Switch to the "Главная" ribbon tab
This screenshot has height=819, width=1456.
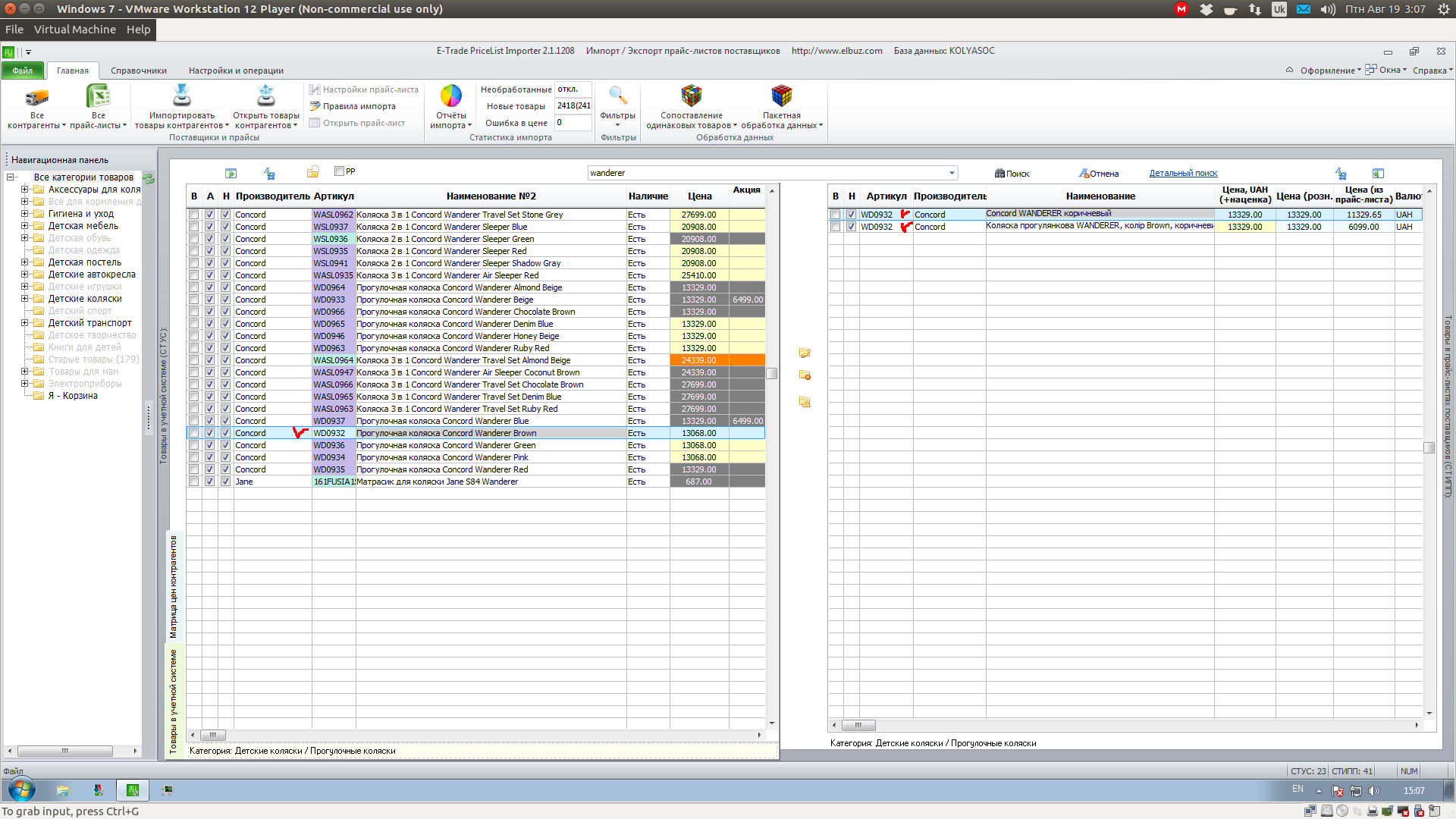pos(73,71)
